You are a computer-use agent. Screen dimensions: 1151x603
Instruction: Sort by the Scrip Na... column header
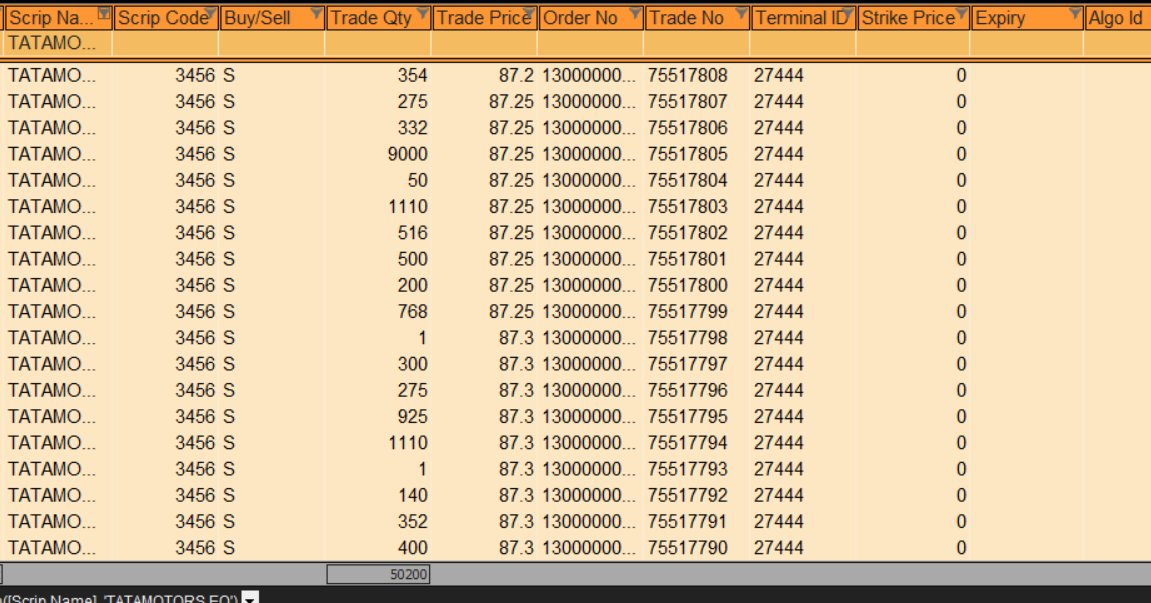(x=58, y=18)
